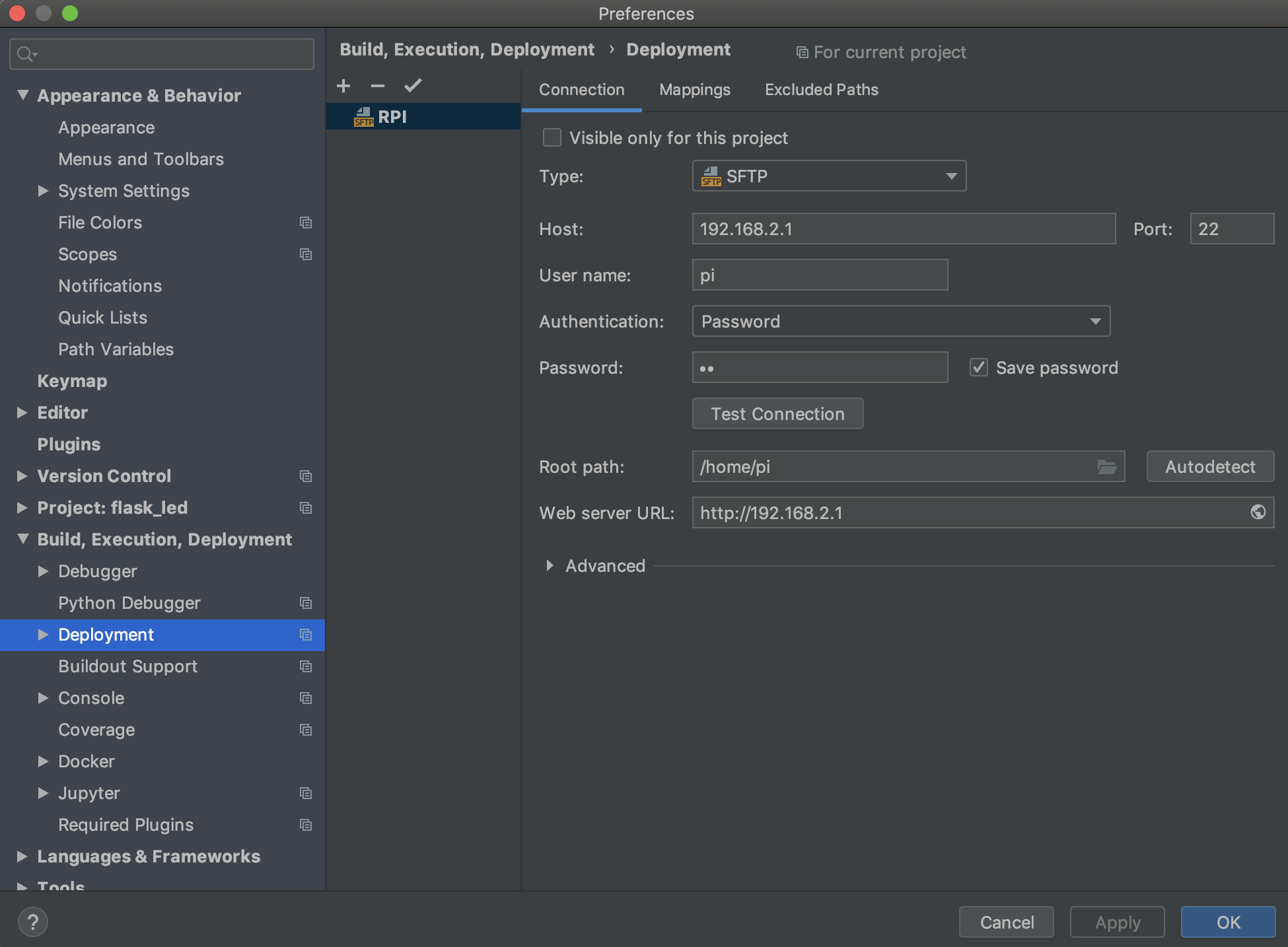
Task: Select the Authentication type dropdown
Action: (x=900, y=322)
